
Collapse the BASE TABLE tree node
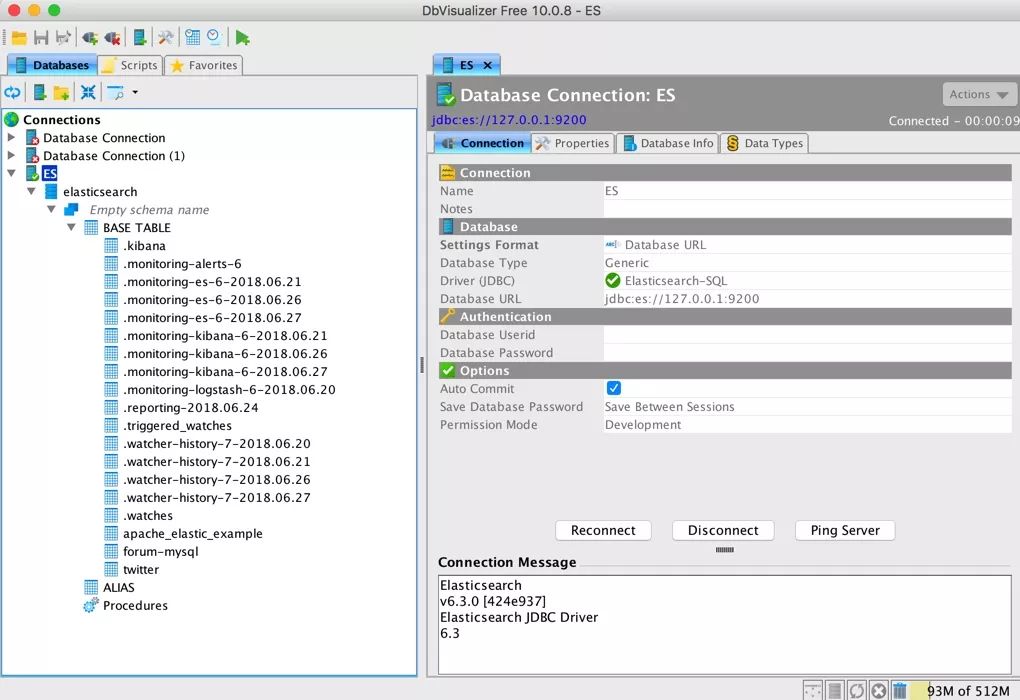(x=72, y=228)
